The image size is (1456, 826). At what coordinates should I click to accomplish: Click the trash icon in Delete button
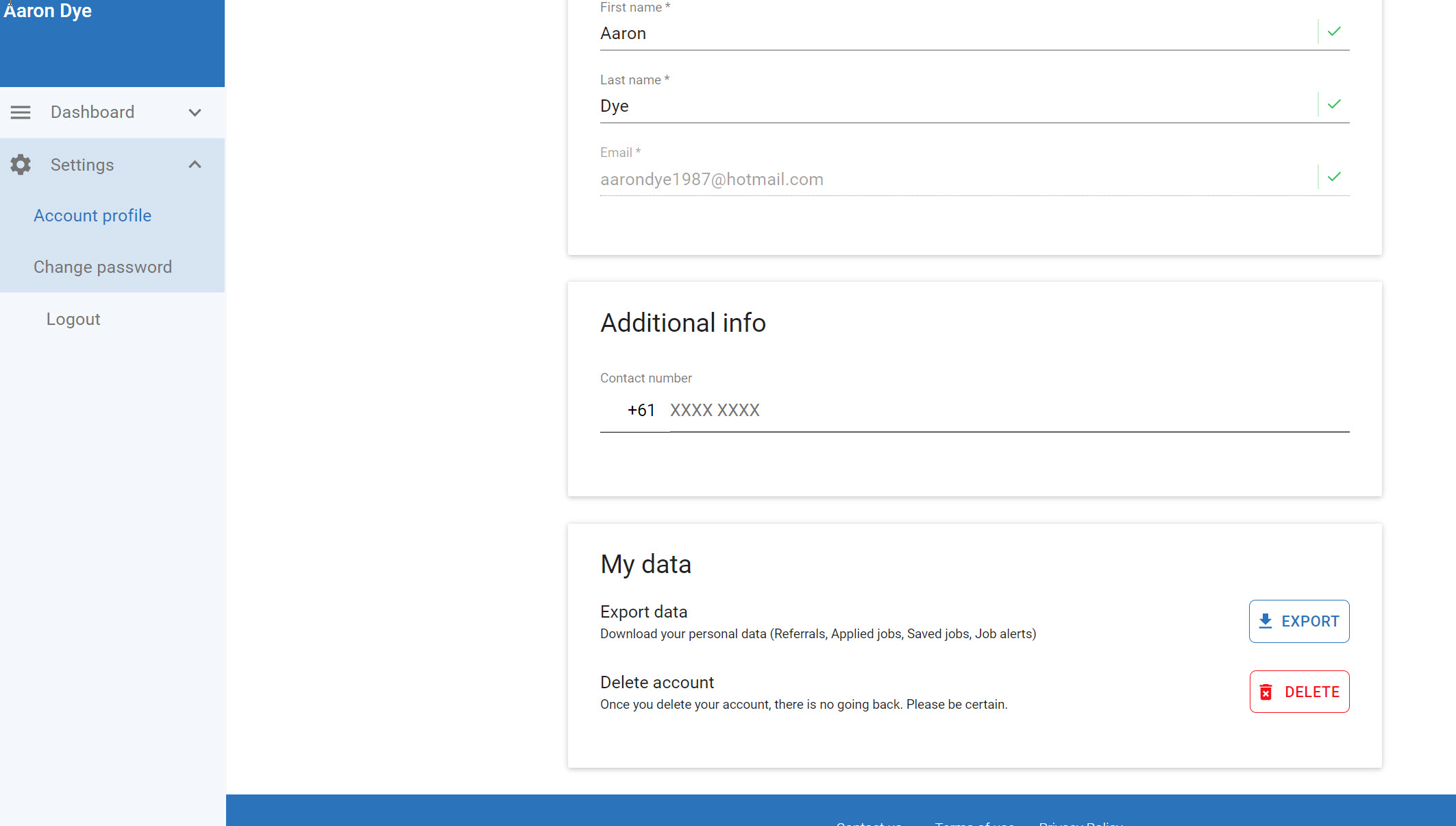1266,692
